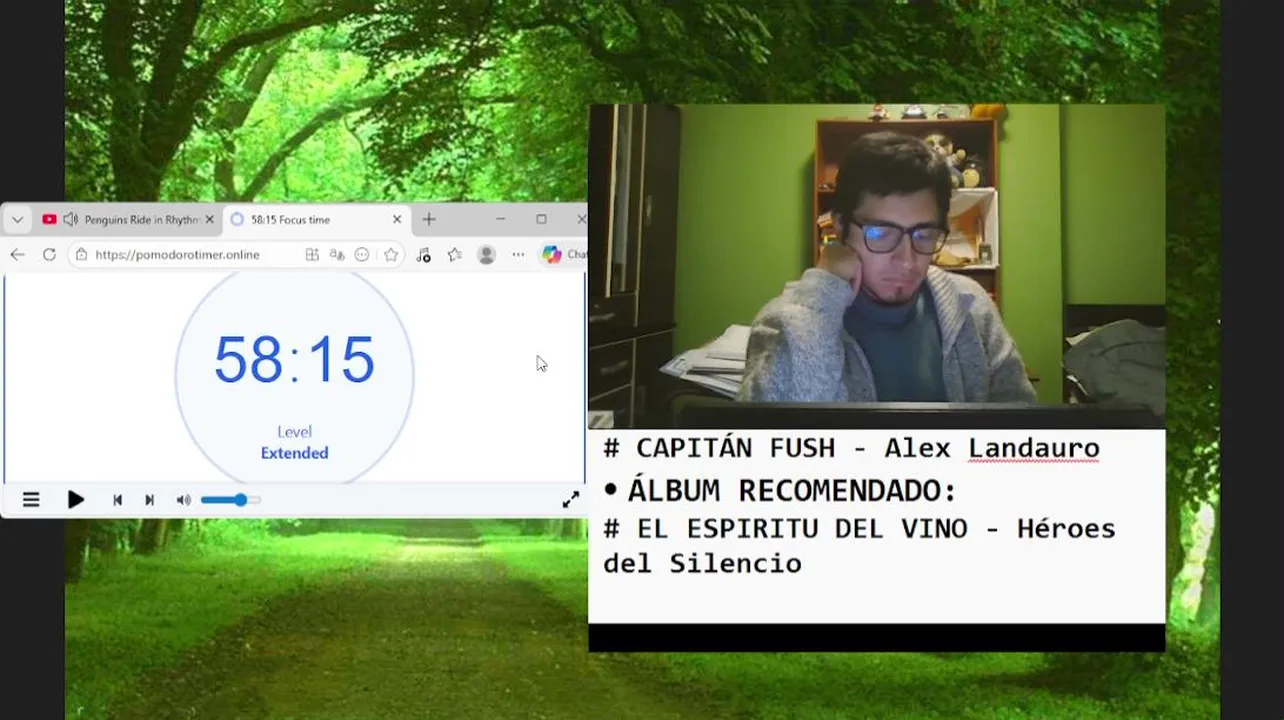Screen dimensions: 1284x720
Task: Click the pomodorotimer.online address bar URL
Action: pyautogui.click(x=177, y=255)
